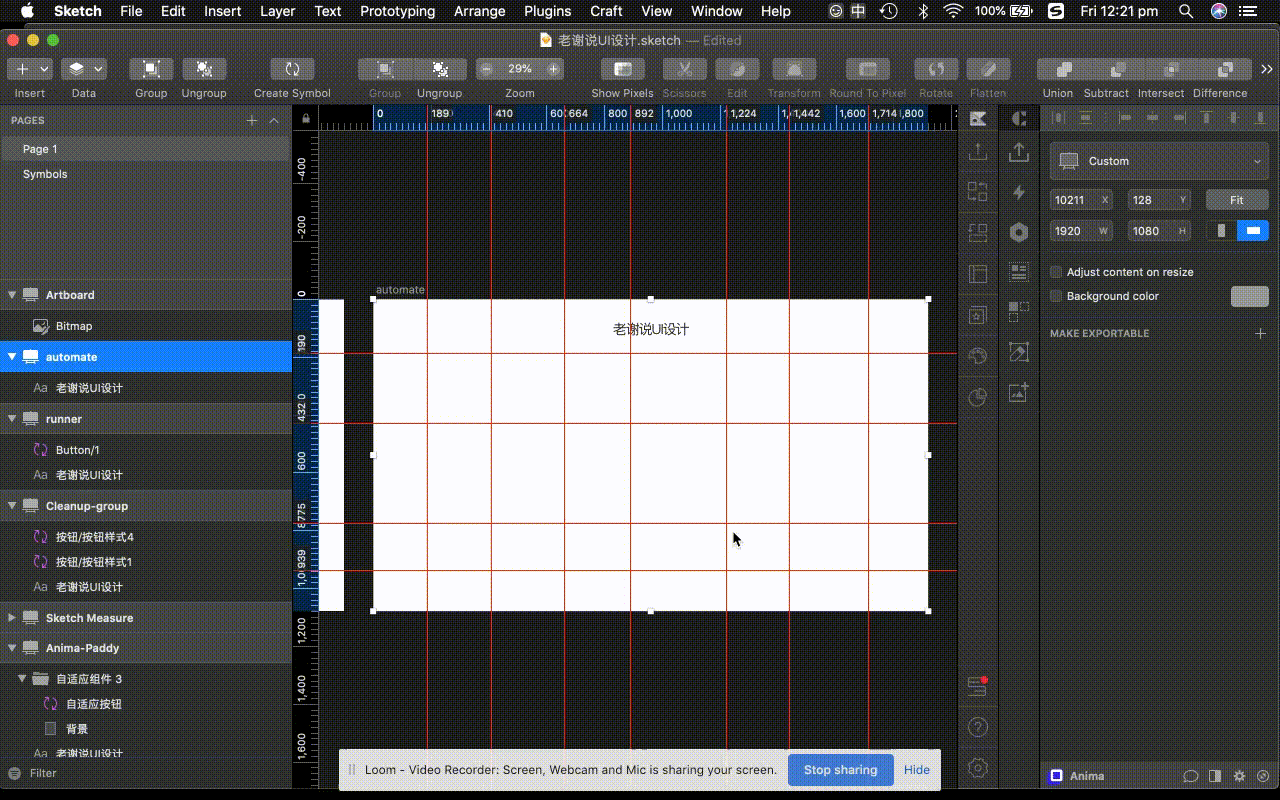Viewport: 1280px width, 800px height.
Task: Click Stop sharing in the Loom bar
Action: 840,770
